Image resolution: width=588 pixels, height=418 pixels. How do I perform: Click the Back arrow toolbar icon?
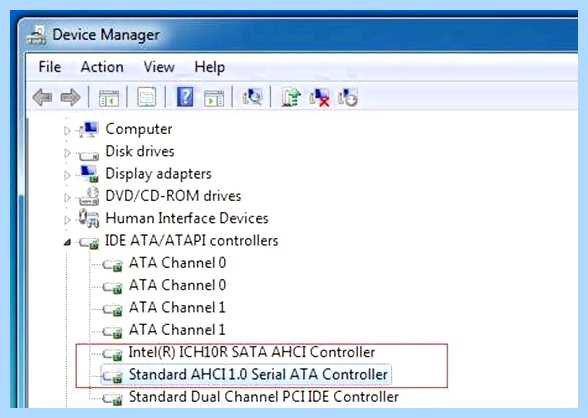point(42,97)
